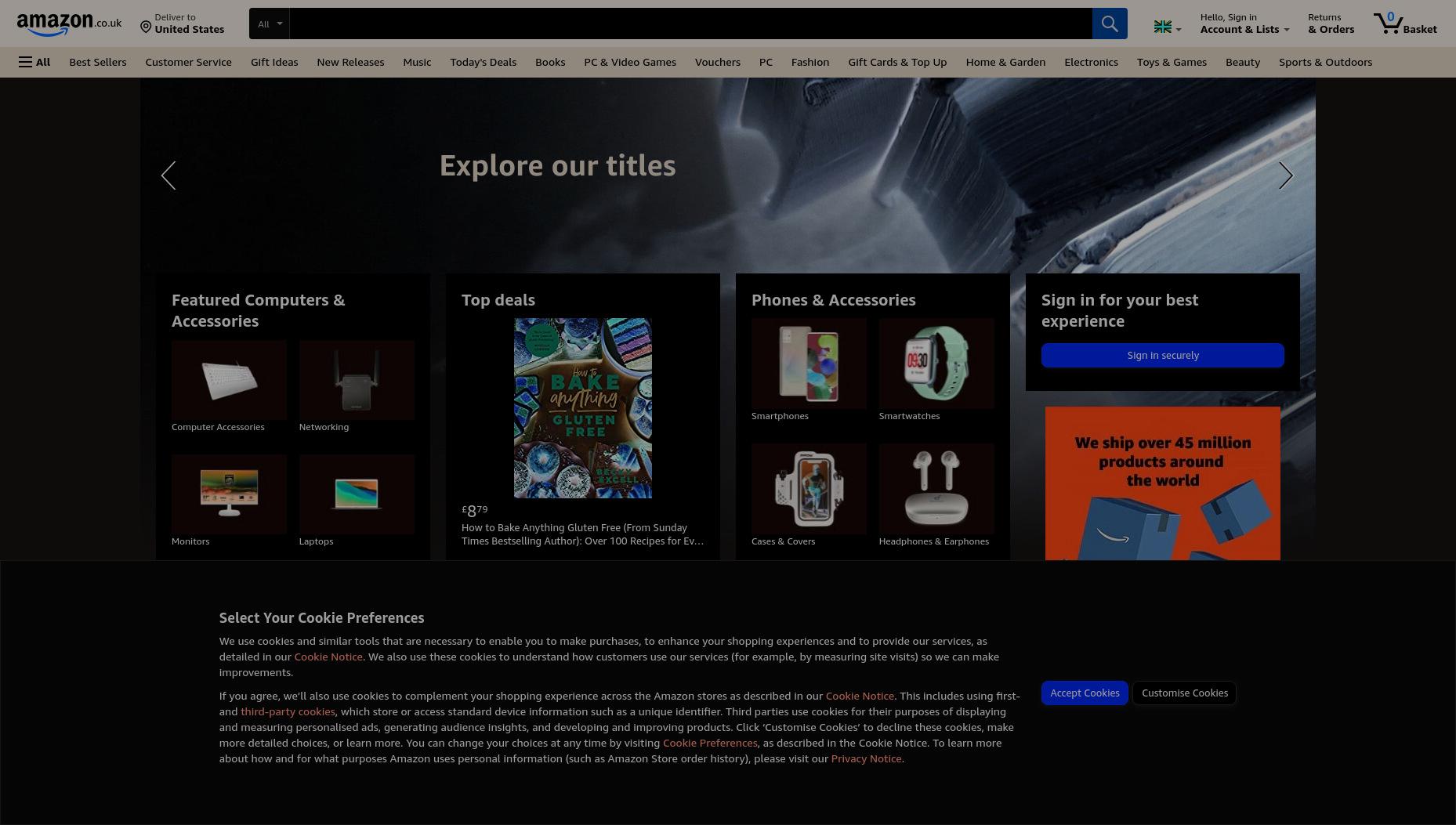The height and width of the screenshot is (825, 1456).
Task: Open the PC nav item
Action: [x=766, y=62]
